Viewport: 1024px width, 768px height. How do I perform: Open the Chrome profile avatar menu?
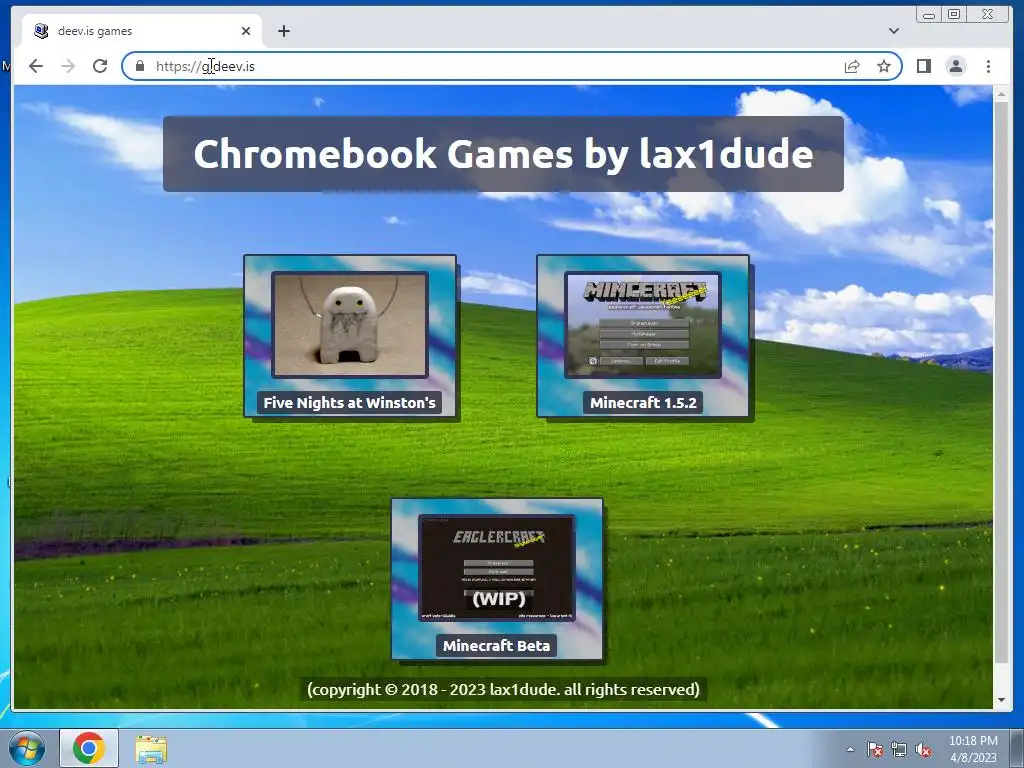(955, 66)
